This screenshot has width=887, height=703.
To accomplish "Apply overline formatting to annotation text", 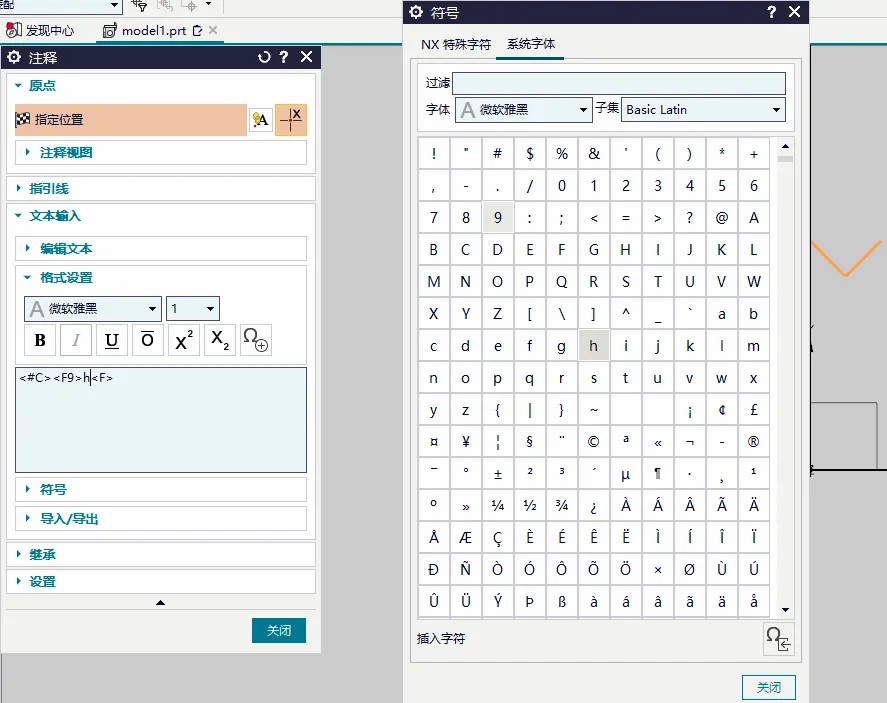I will [147, 340].
